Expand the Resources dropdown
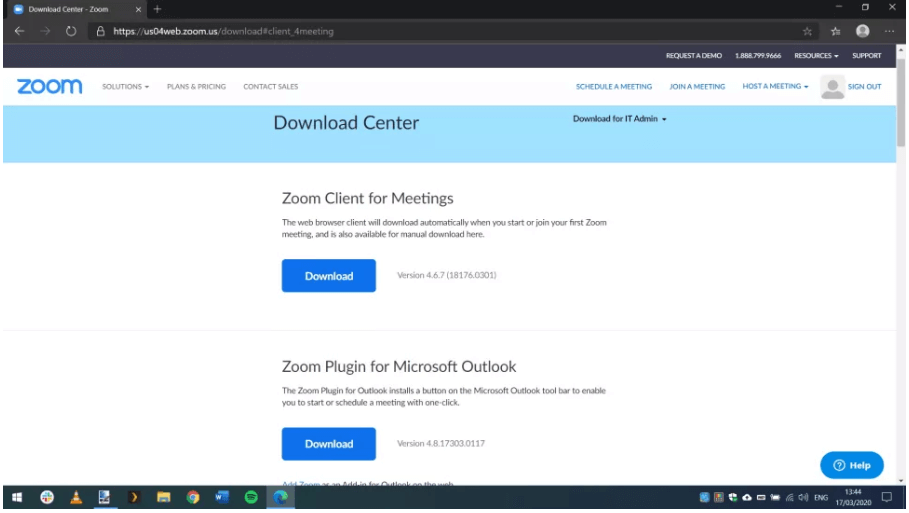This screenshot has height=513, width=909. [x=816, y=56]
